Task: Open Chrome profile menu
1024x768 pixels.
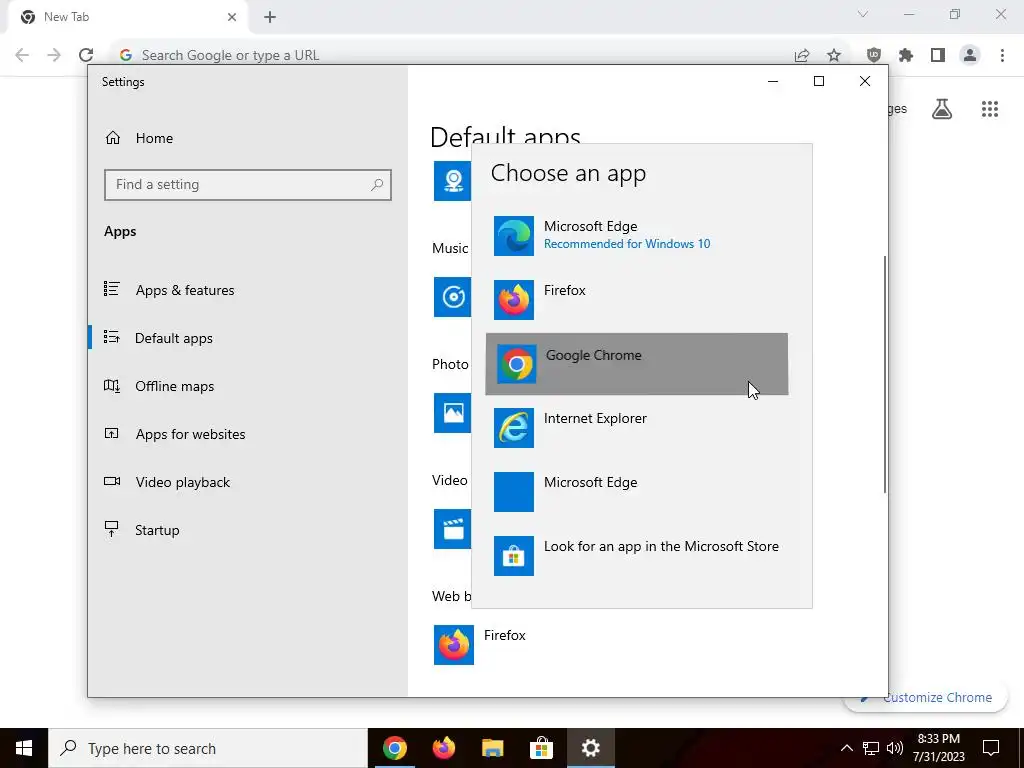Action: [x=970, y=55]
